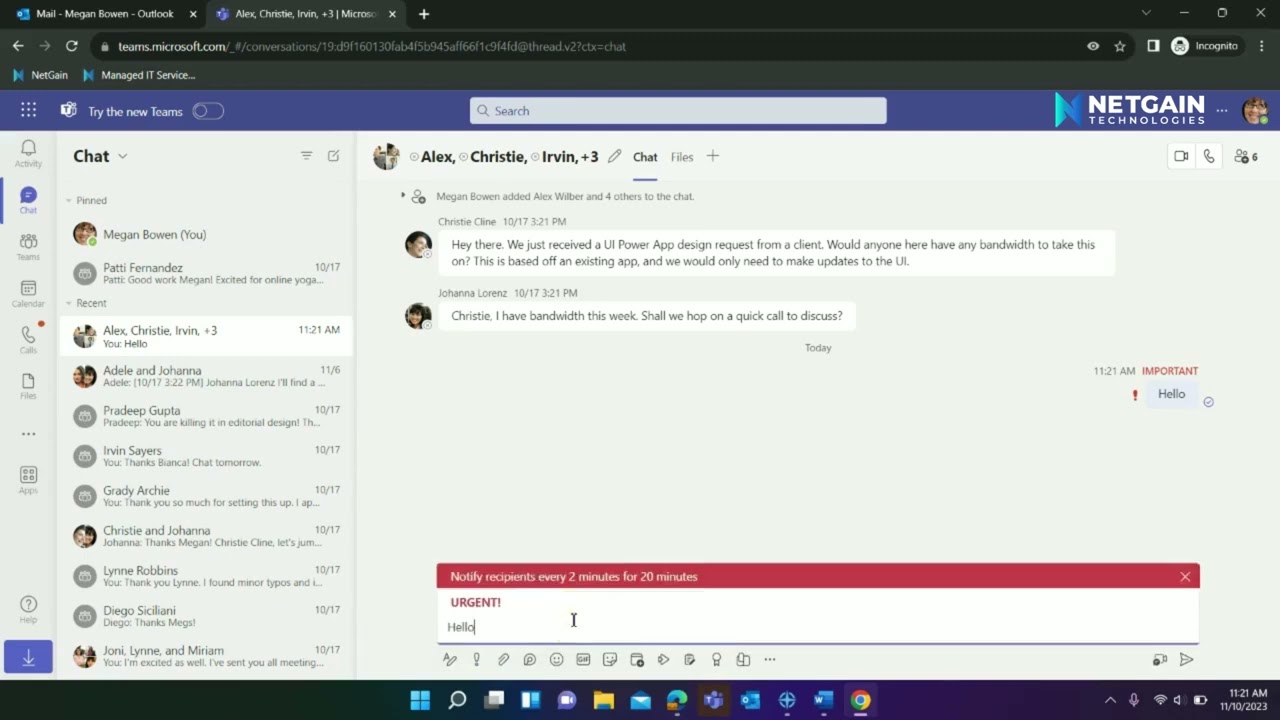Show more apps ellipsis in left rail

tap(28, 434)
